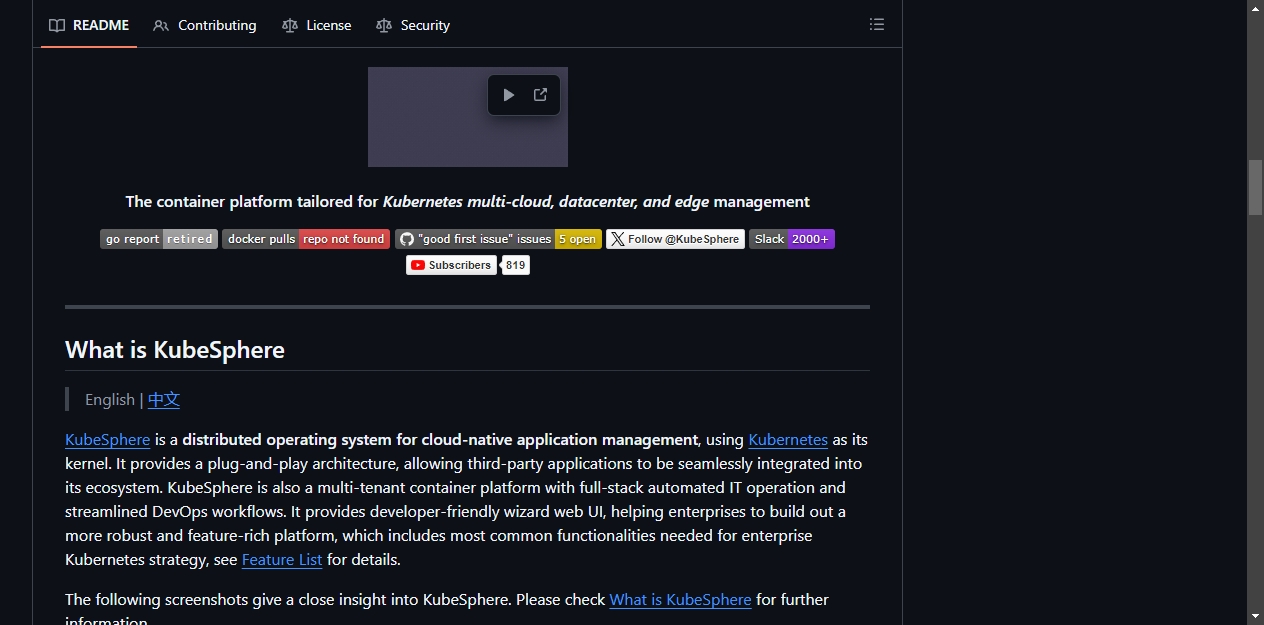Viewport: 1264px width, 625px height.
Task: Open the KubeSphere link in paragraph
Action: [108, 439]
